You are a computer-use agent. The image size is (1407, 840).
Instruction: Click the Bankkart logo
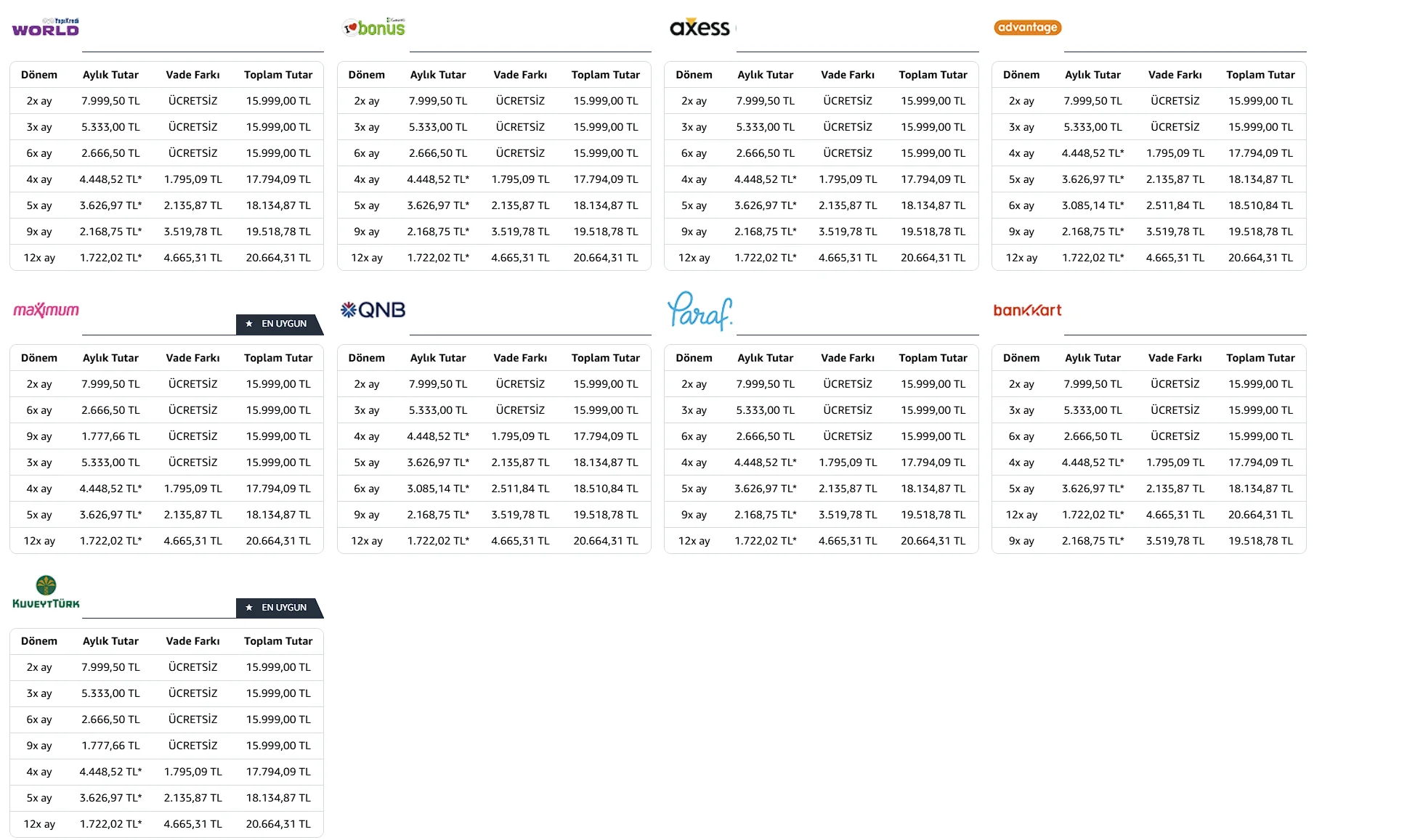[1027, 310]
